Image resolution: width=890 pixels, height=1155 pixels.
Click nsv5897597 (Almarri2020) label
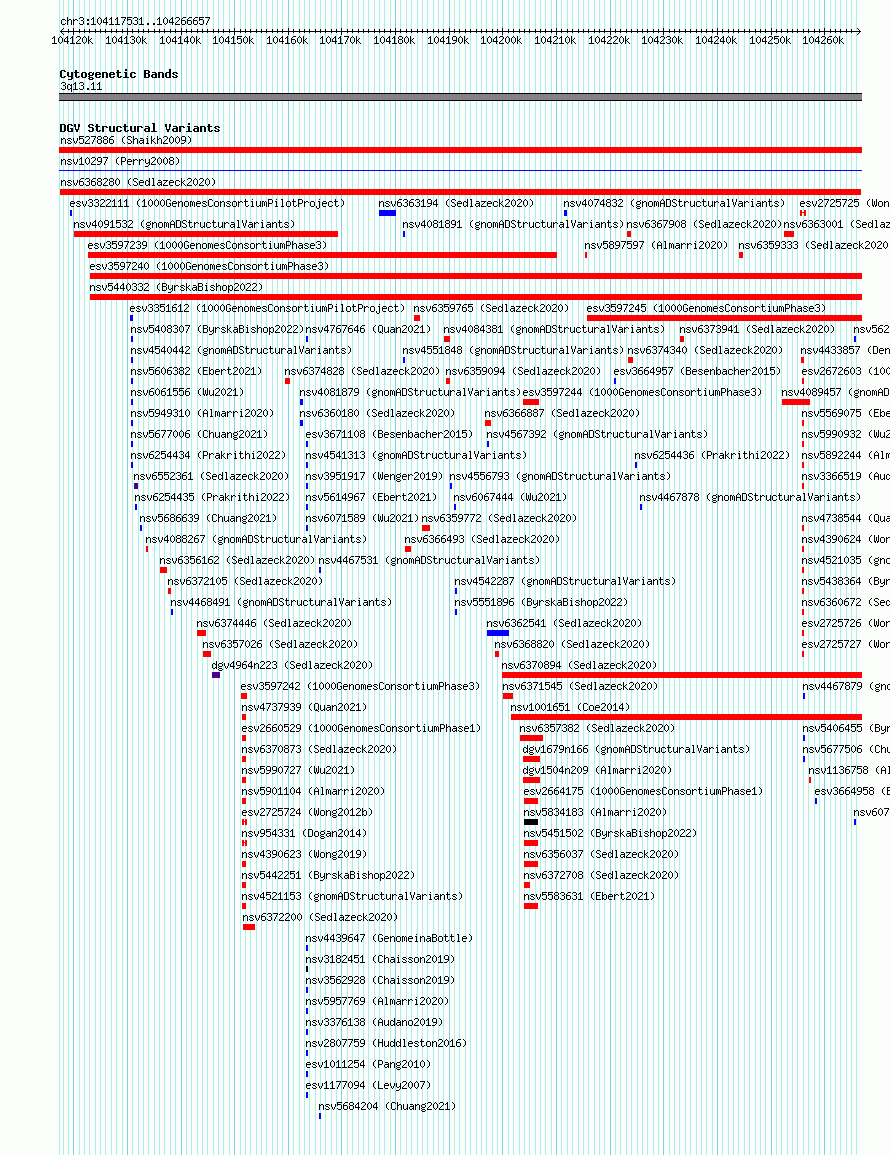coord(656,245)
